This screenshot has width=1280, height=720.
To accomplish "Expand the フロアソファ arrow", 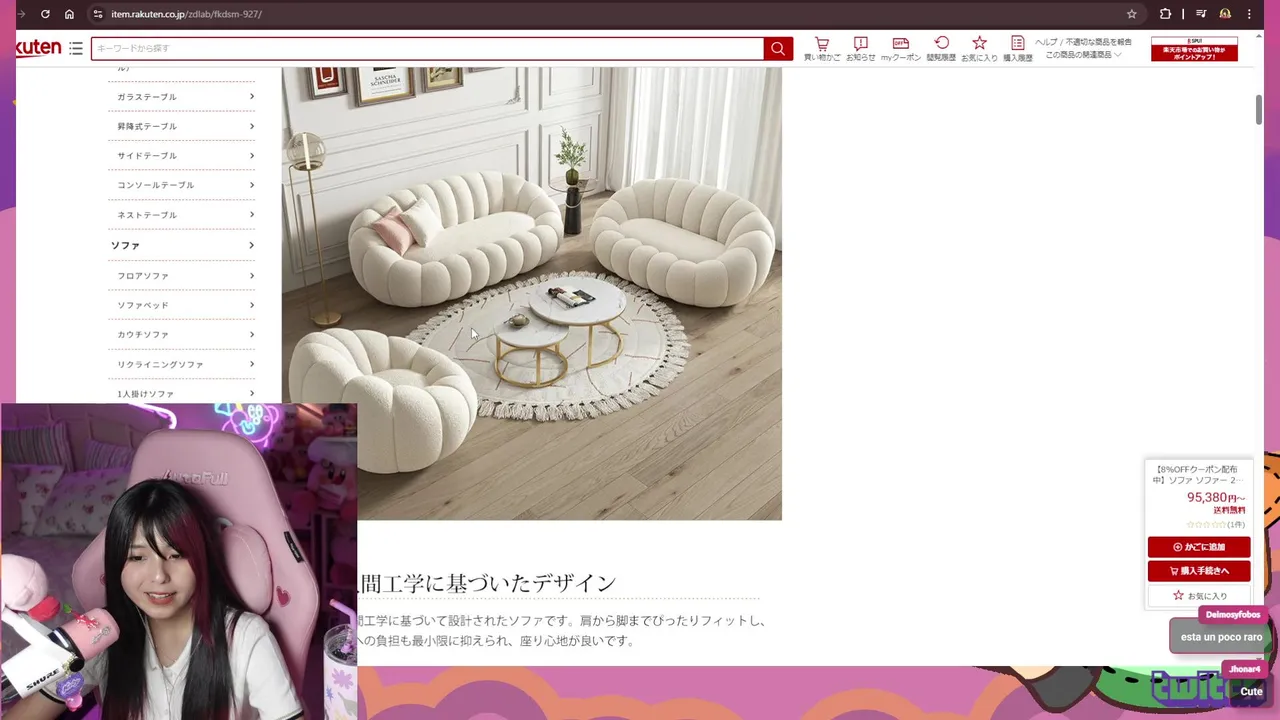I will click(x=252, y=275).
